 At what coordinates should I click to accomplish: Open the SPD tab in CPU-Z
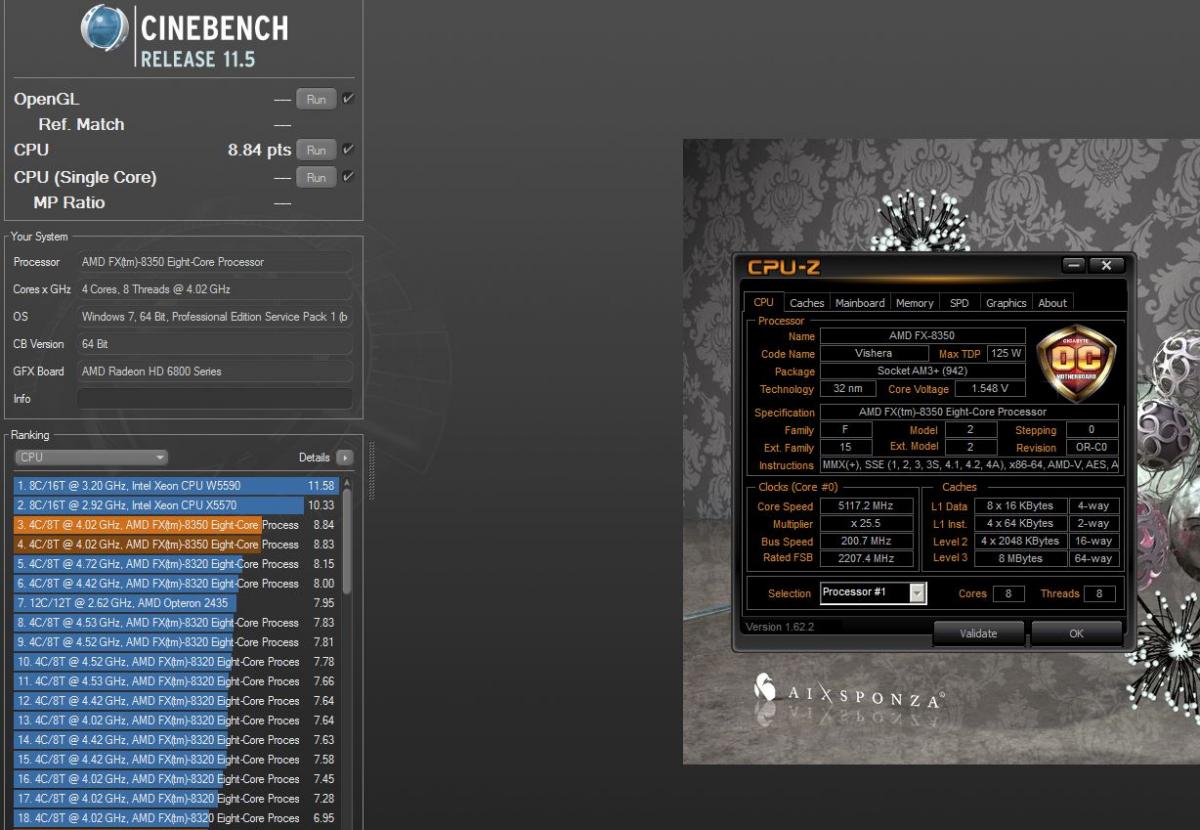click(x=959, y=303)
